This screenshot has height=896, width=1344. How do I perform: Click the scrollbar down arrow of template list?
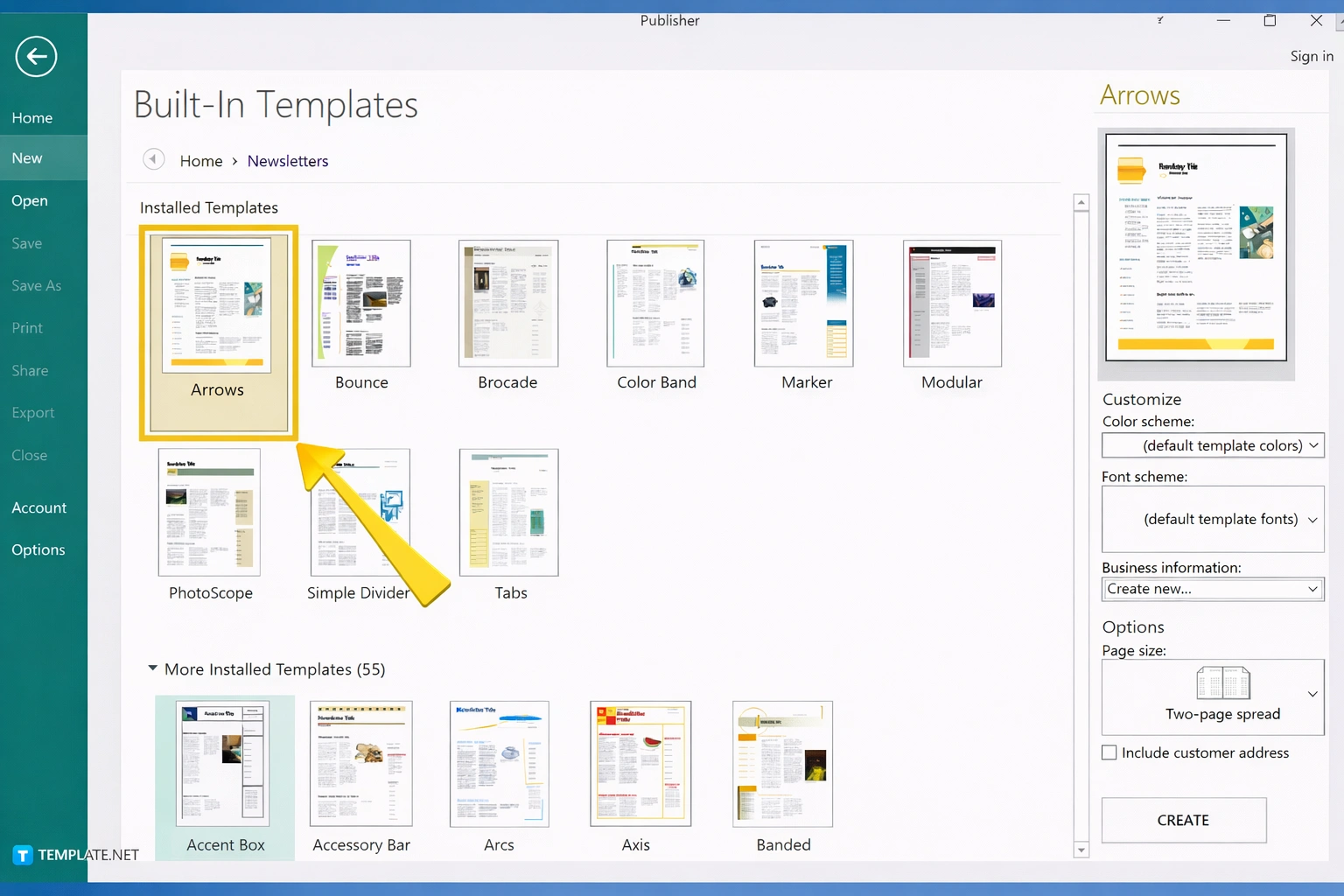tap(1081, 850)
